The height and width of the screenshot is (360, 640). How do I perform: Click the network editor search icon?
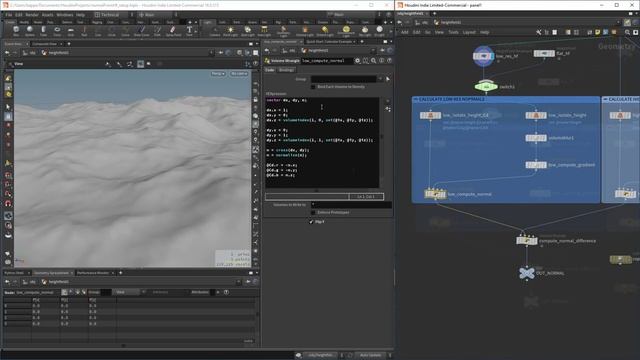click(x=627, y=32)
